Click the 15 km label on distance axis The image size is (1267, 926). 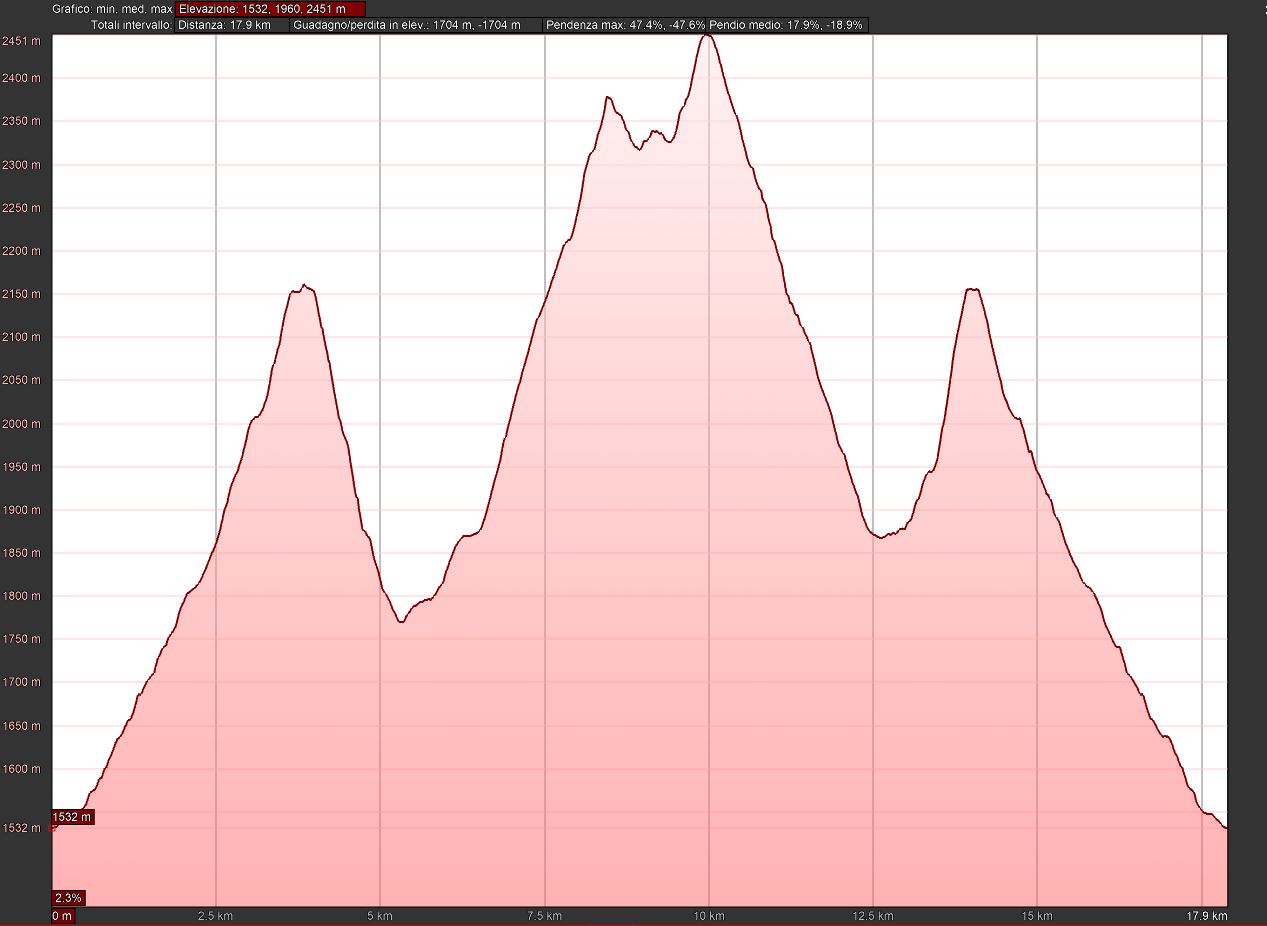point(1037,916)
